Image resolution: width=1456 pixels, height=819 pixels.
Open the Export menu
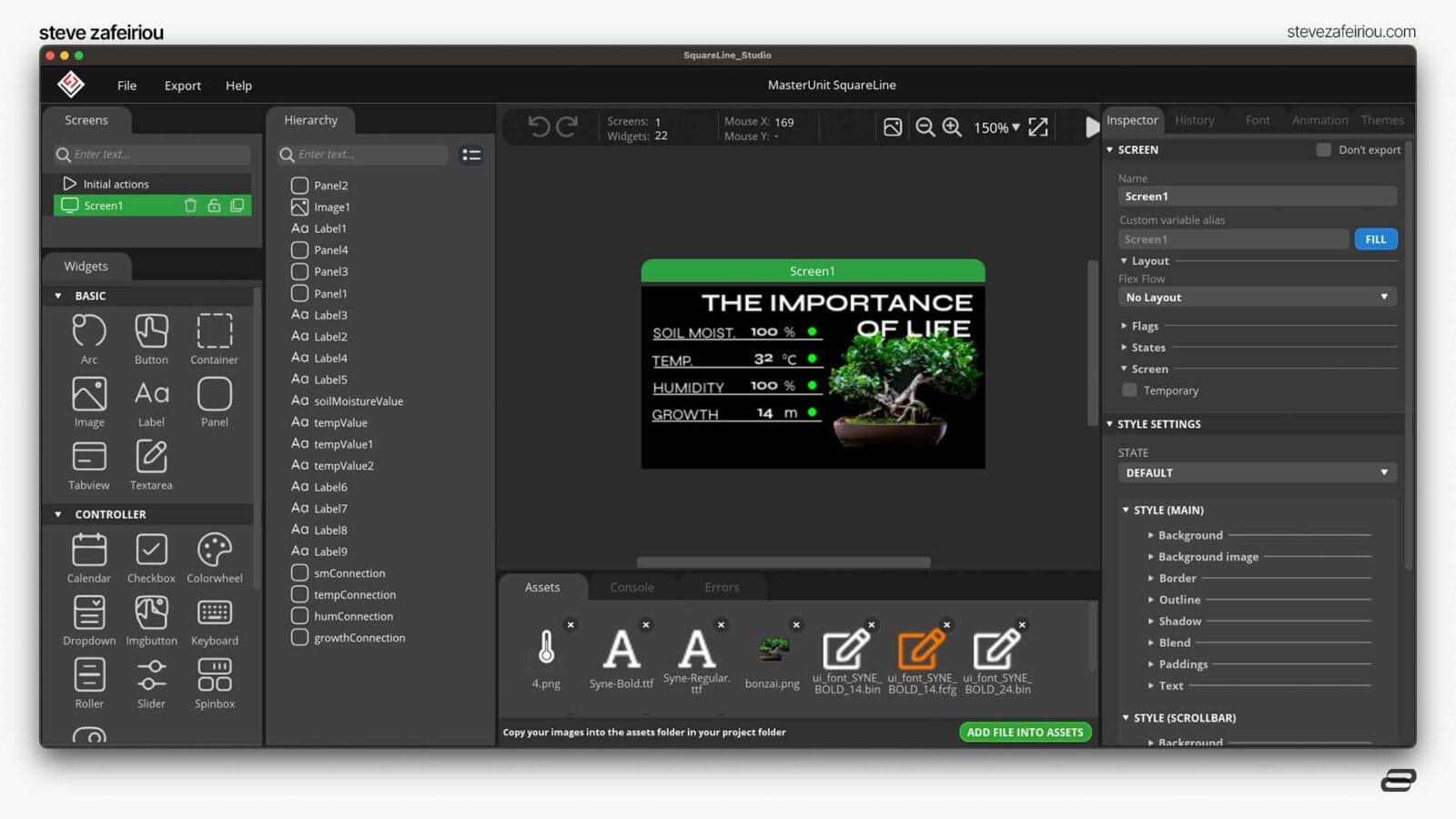coord(182,86)
